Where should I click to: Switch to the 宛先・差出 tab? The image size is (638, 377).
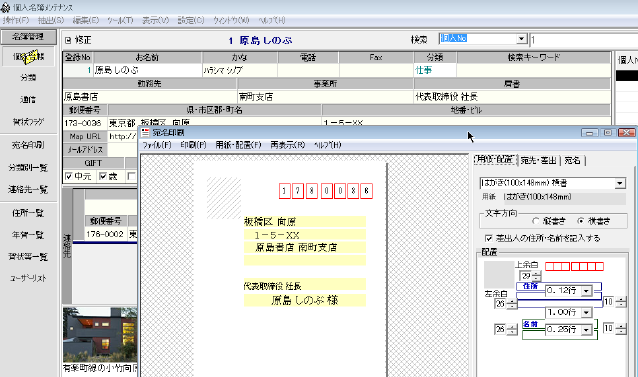pos(539,160)
